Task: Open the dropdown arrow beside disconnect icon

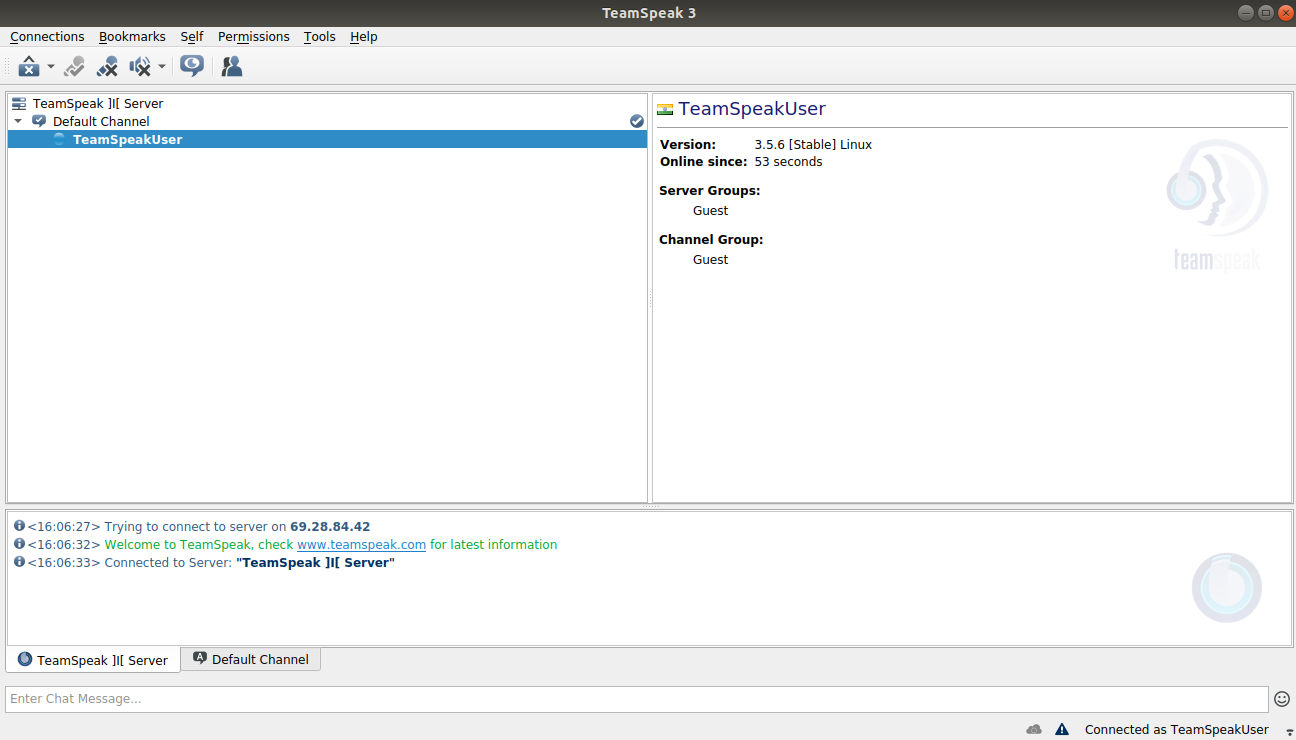Action: coord(51,67)
